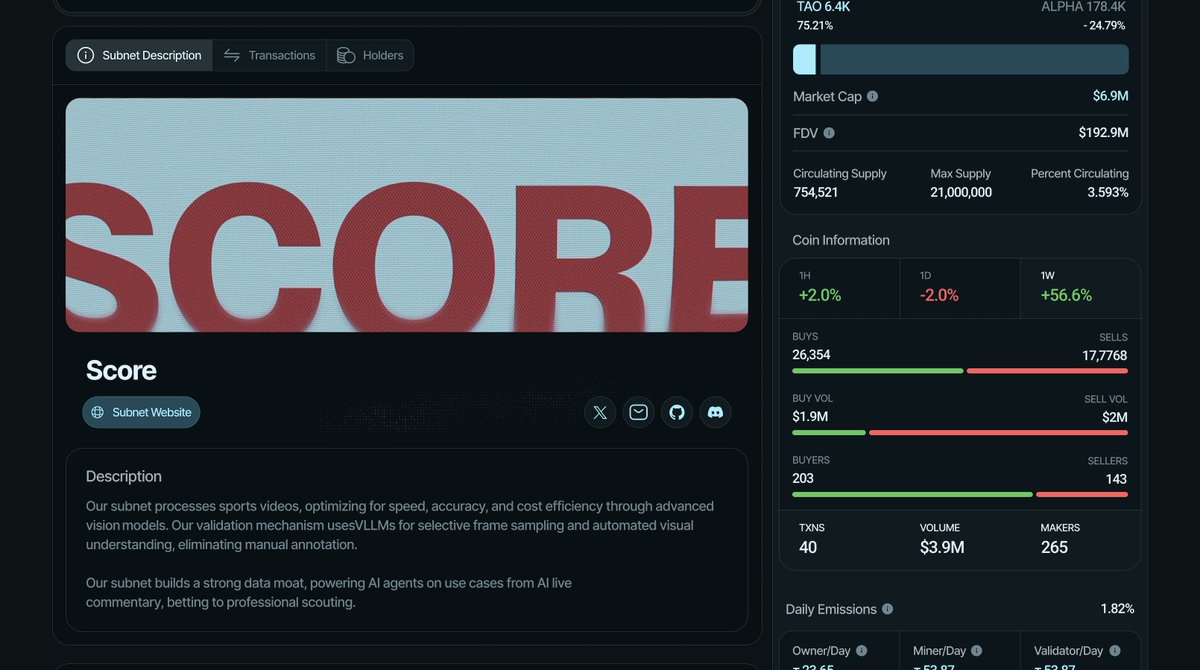Click the Validator/Day info icon
Image resolution: width=1200 pixels, height=670 pixels.
(x=1113, y=651)
